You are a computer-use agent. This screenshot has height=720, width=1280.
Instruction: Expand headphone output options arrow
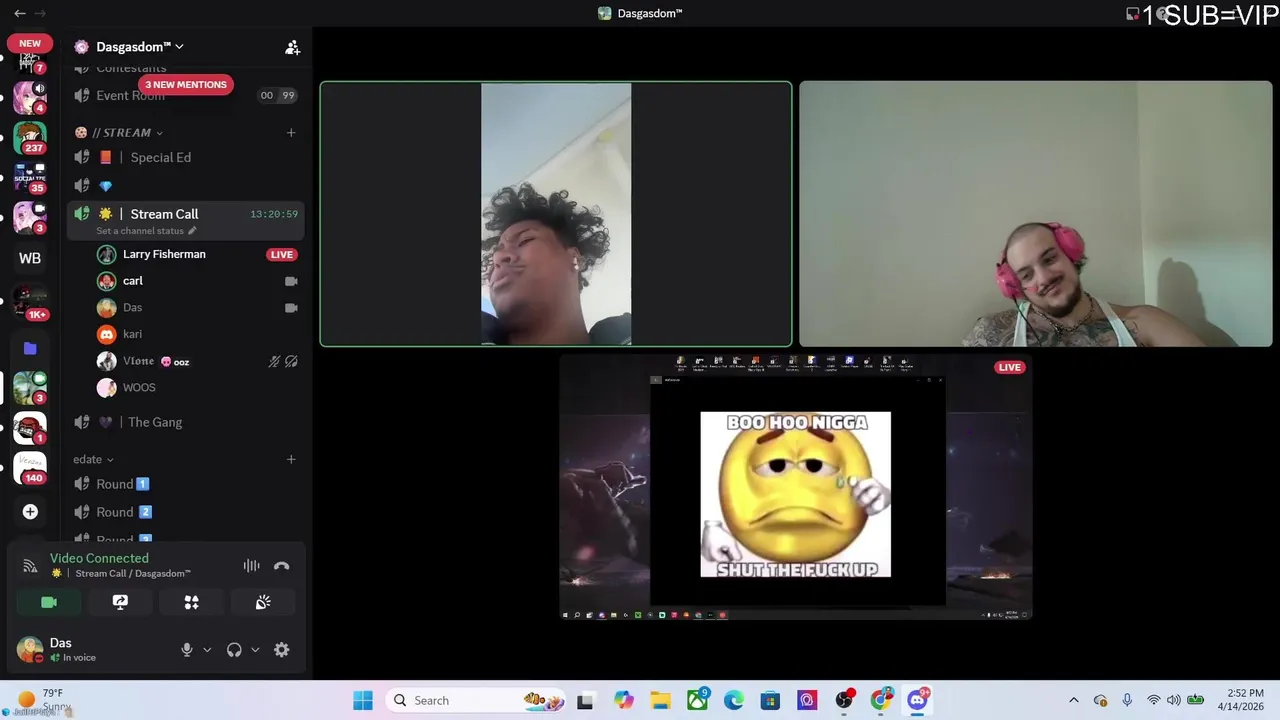click(x=255, y=650)
